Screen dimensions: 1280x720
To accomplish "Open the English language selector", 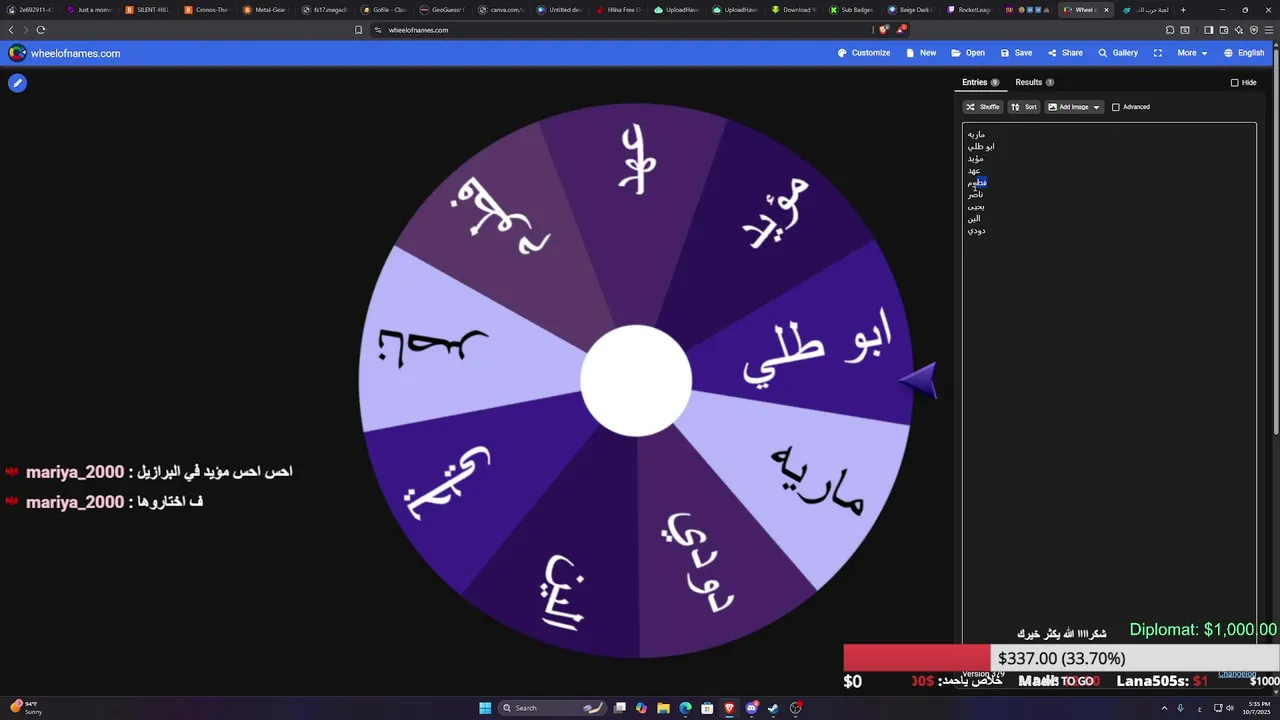I will click(1244, 53).
